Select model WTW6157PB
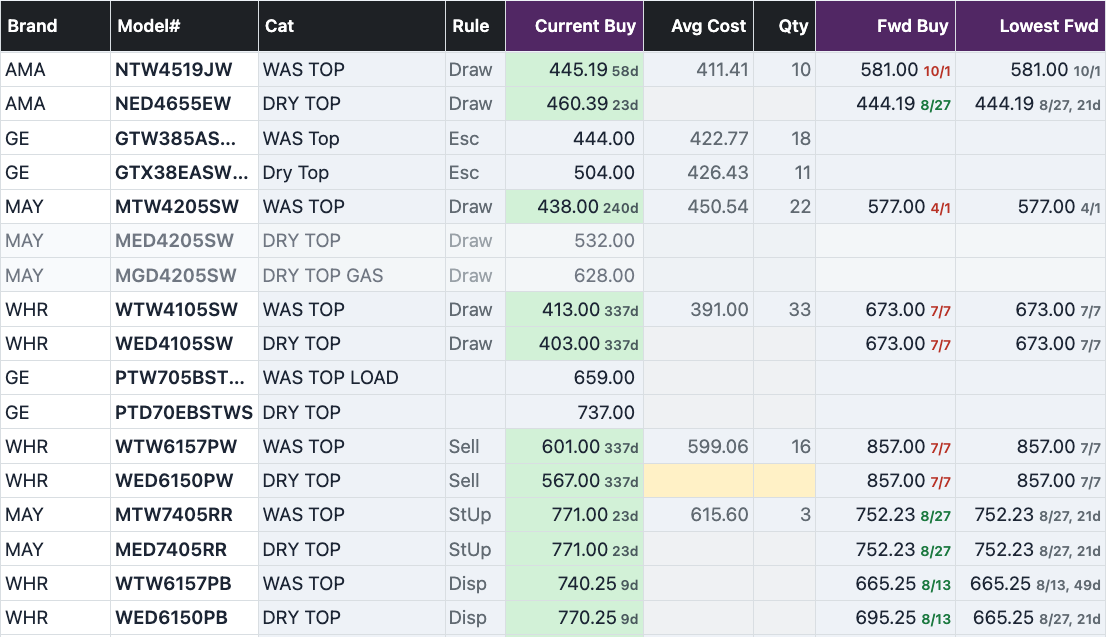 184,583
